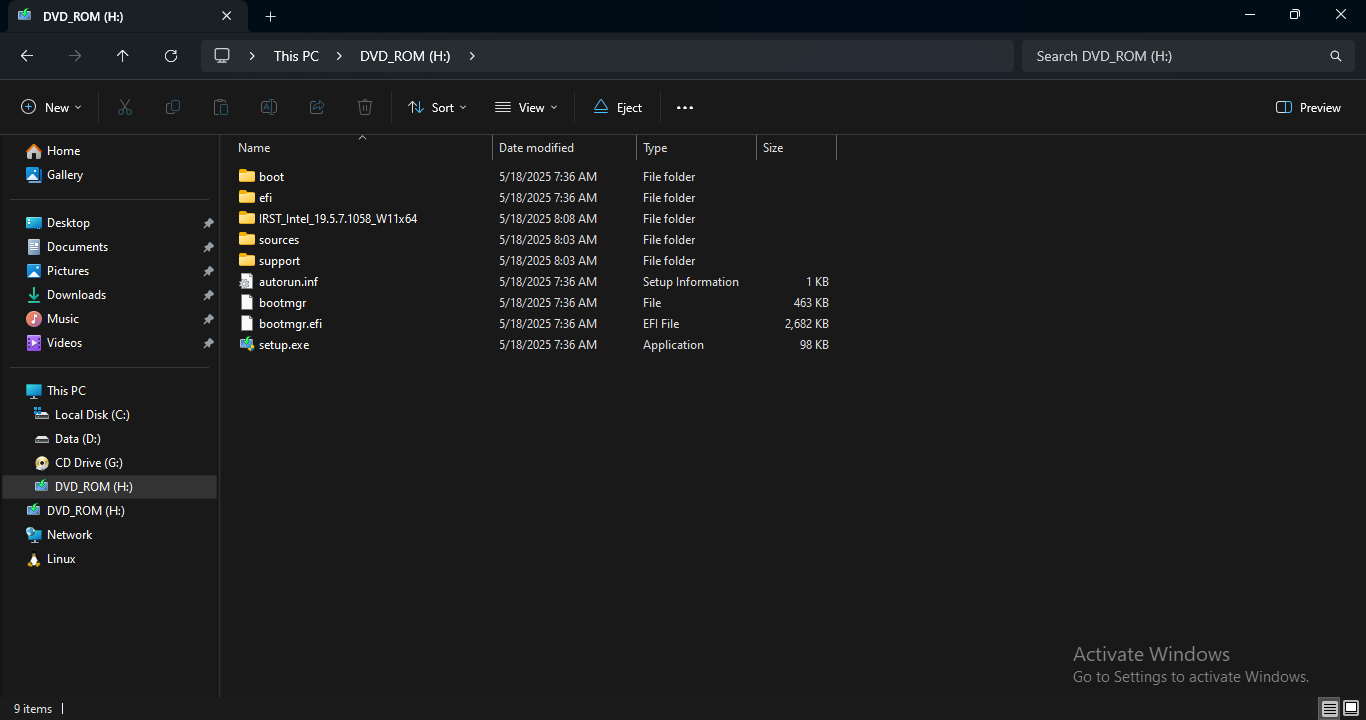This screenshot has width=1366, height=720.
Task: Switch to details view icon in status bar
Action: pyautogui.click(x=1329, y=708)
